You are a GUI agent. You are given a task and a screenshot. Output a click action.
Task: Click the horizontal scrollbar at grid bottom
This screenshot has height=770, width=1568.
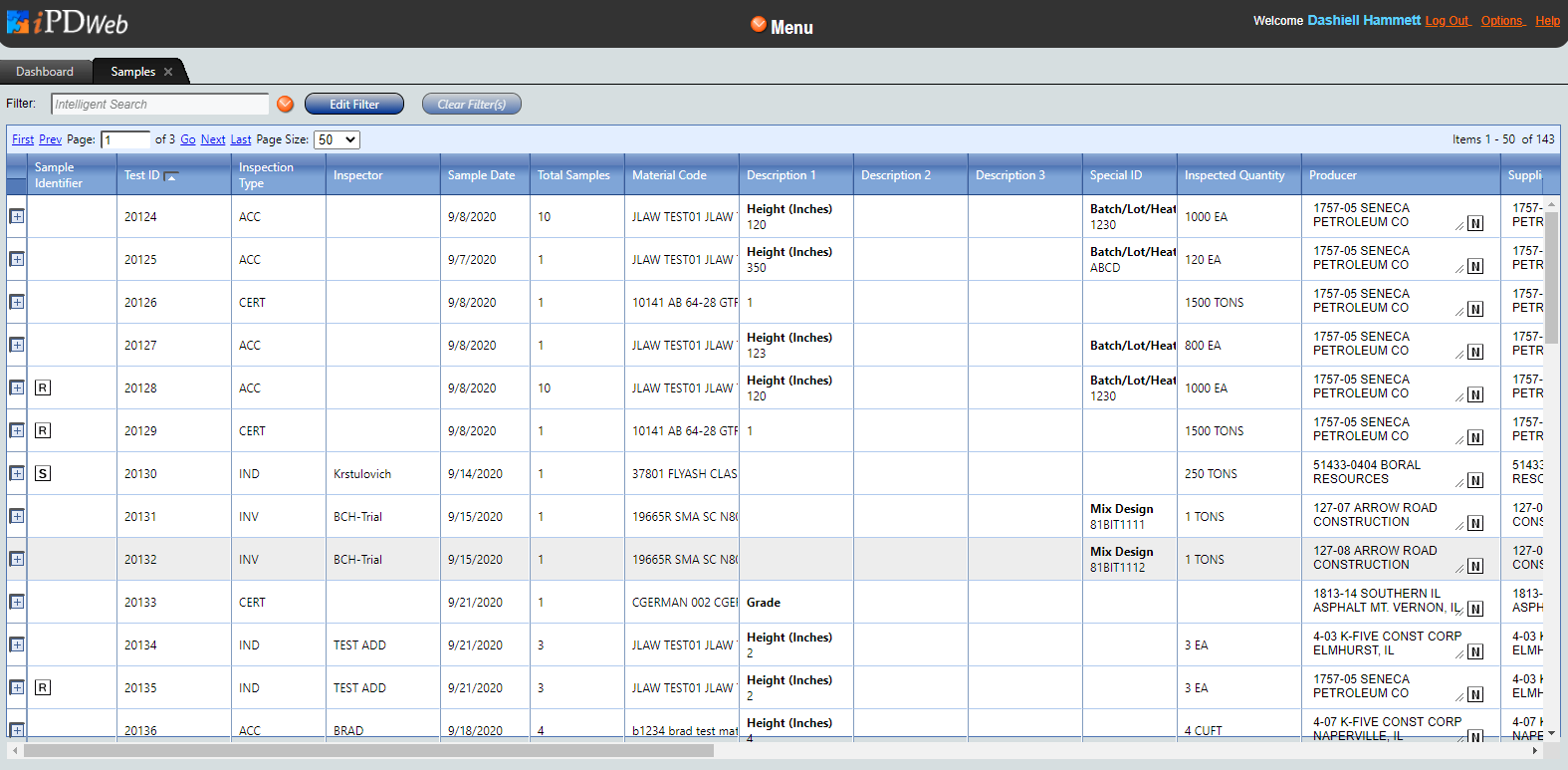point(368,750)
